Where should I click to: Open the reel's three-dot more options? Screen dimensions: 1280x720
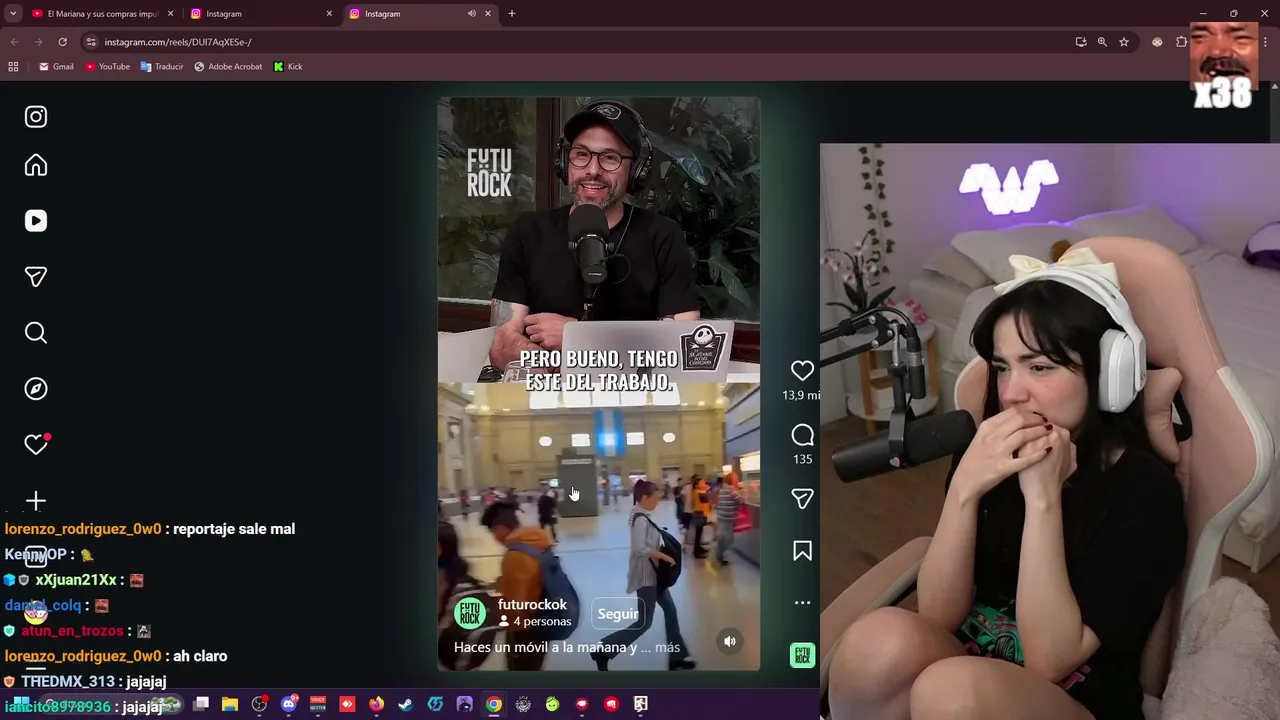click(802, 603)
